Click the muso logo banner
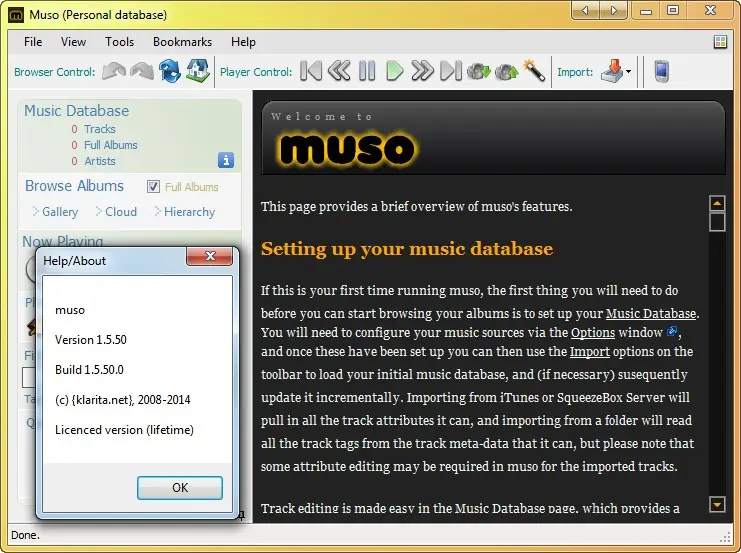 pos(346,148)
